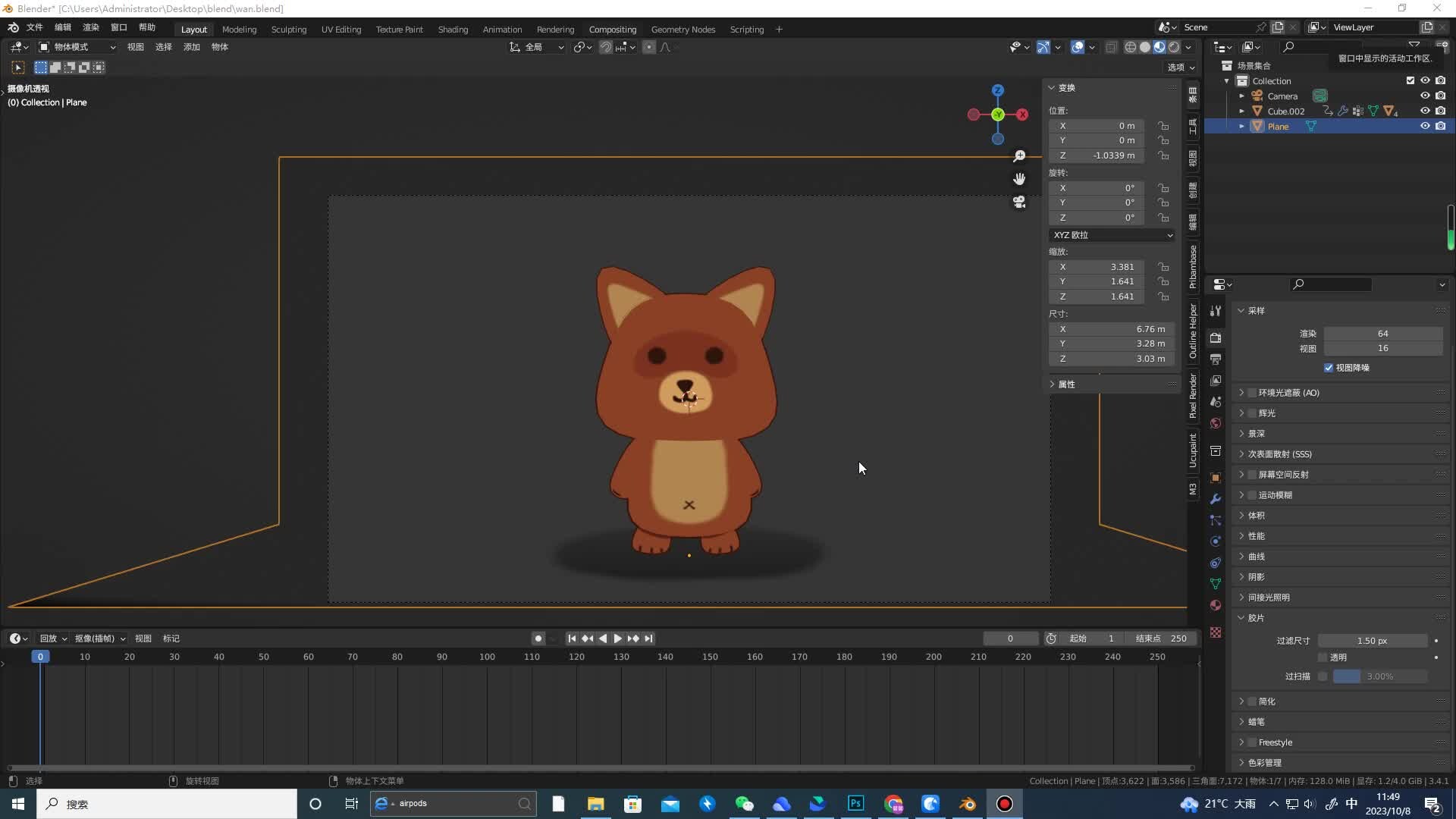Click the zoom view magnifier icon
1456x819 pixels.
1019,156
